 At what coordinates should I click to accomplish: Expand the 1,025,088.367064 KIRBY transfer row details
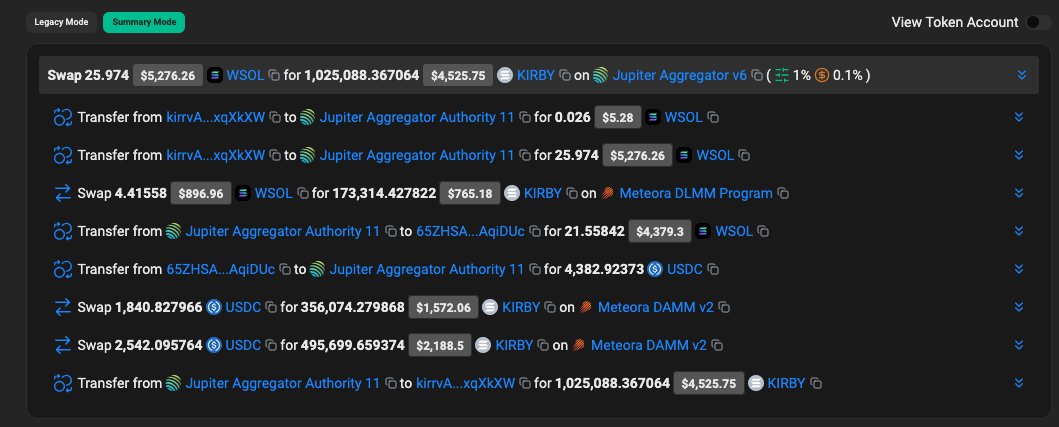pos(1019,383)
